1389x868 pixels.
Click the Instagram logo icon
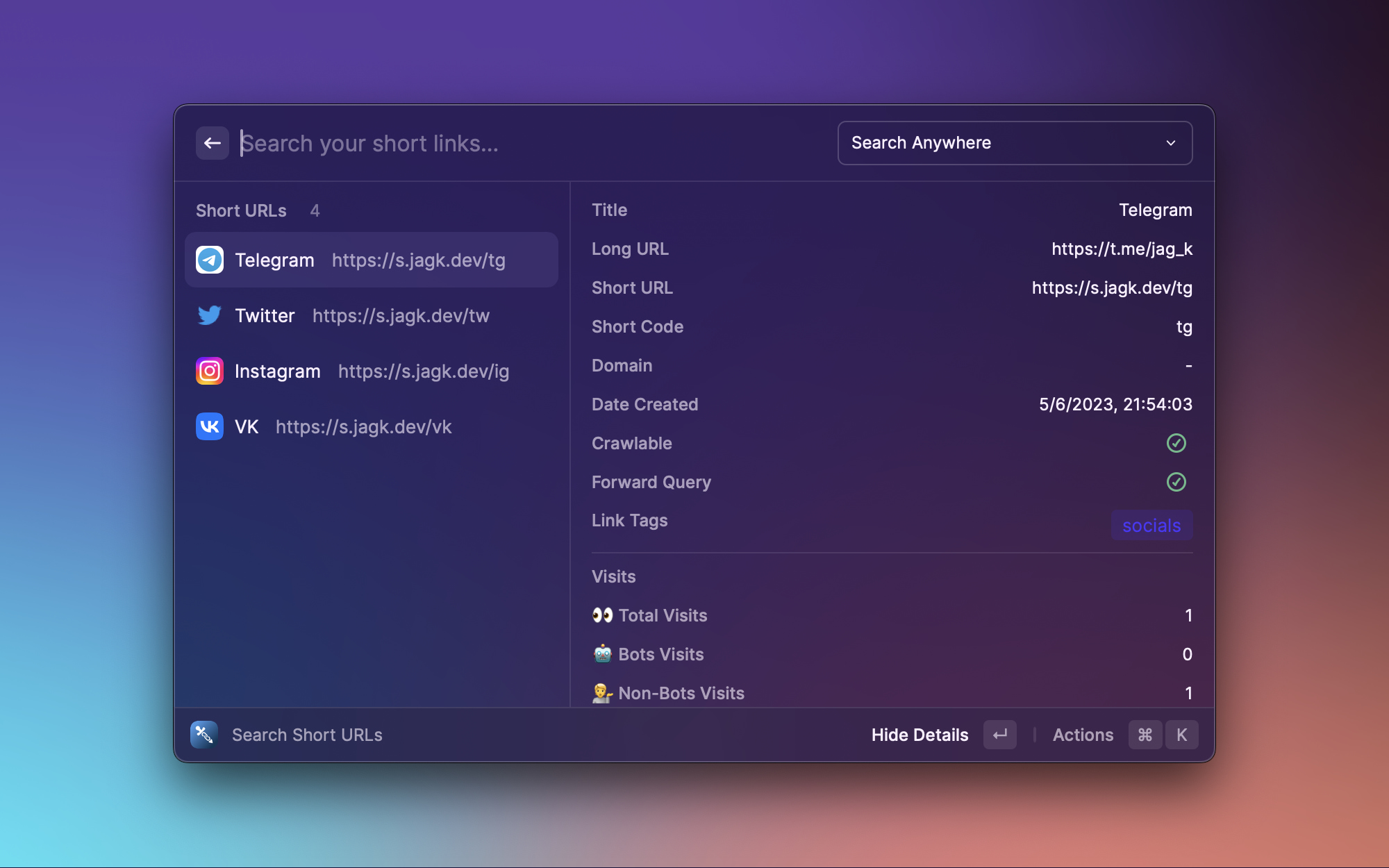[x=210, y=372]
